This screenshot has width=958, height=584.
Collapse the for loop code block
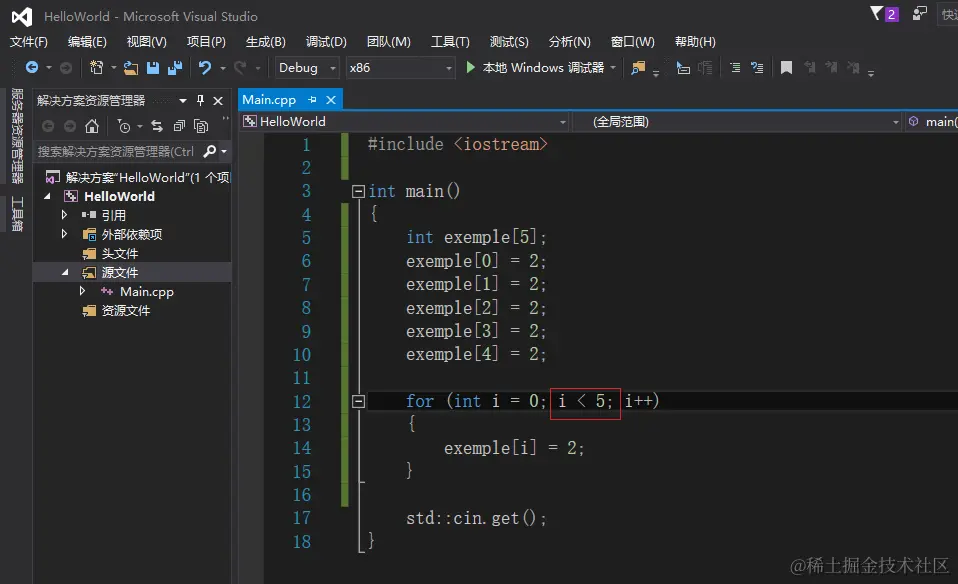click(x=359, y=401)
